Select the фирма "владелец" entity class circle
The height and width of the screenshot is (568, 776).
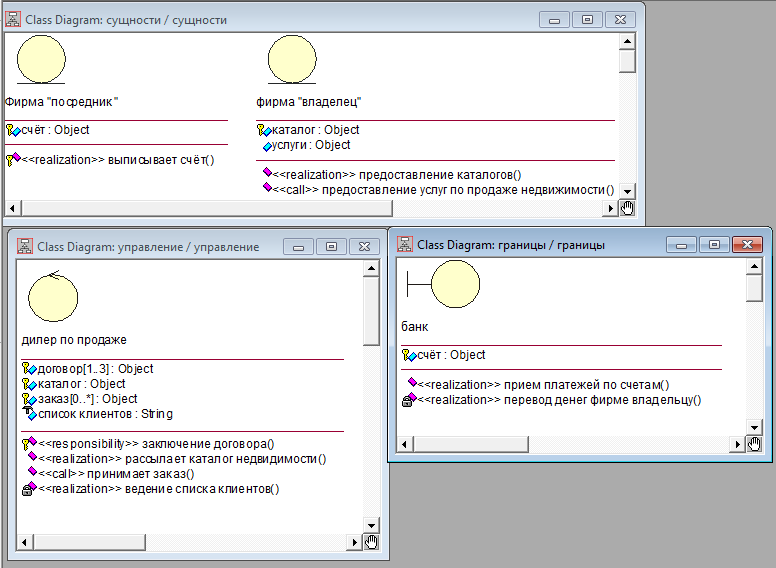tap(292, 59)
